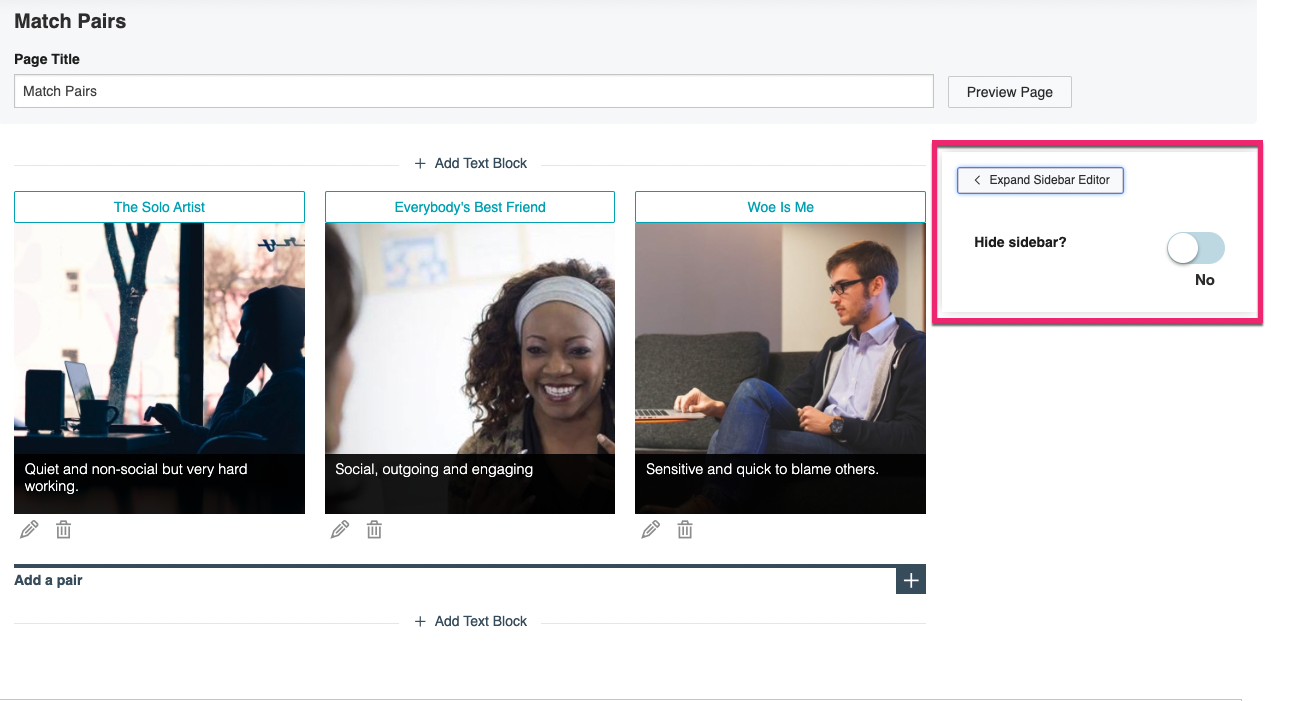Viewport: 1302px width, 701px height.
Task: Select the Woe Is Me title header
Action: coord(780,206)
